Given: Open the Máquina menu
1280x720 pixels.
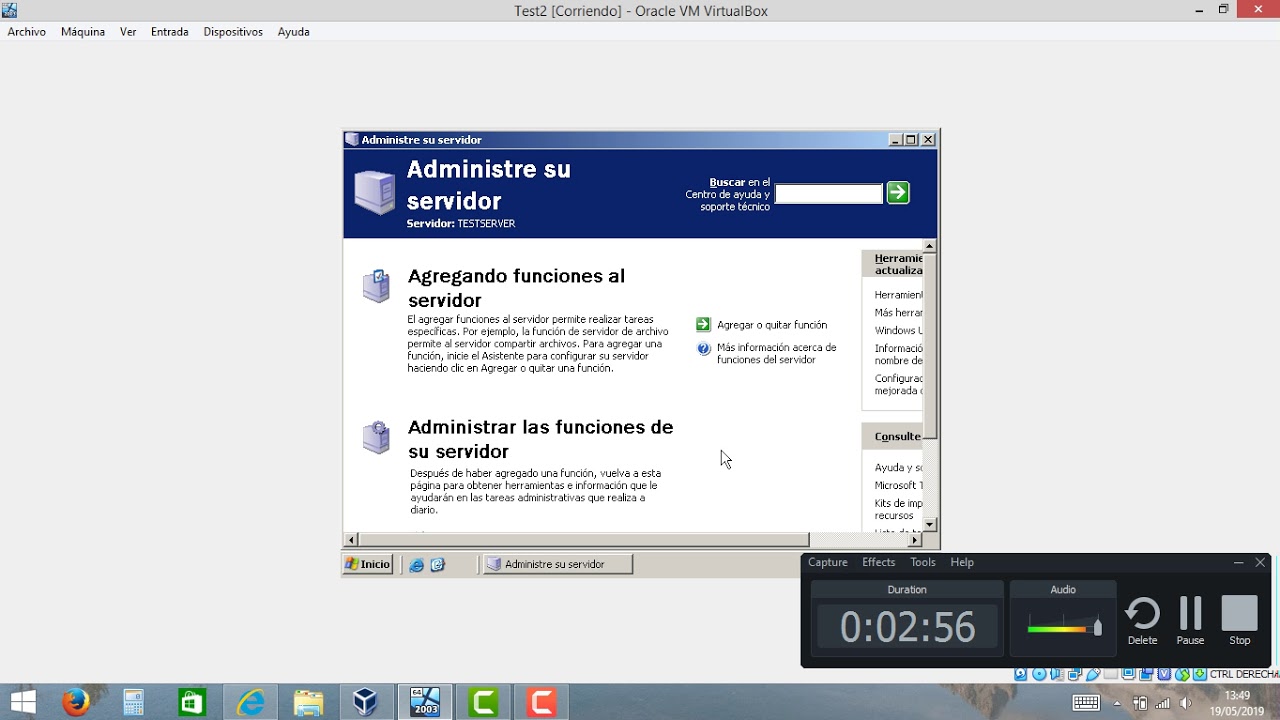Looking at the screenshot, I should pos(83,32).
